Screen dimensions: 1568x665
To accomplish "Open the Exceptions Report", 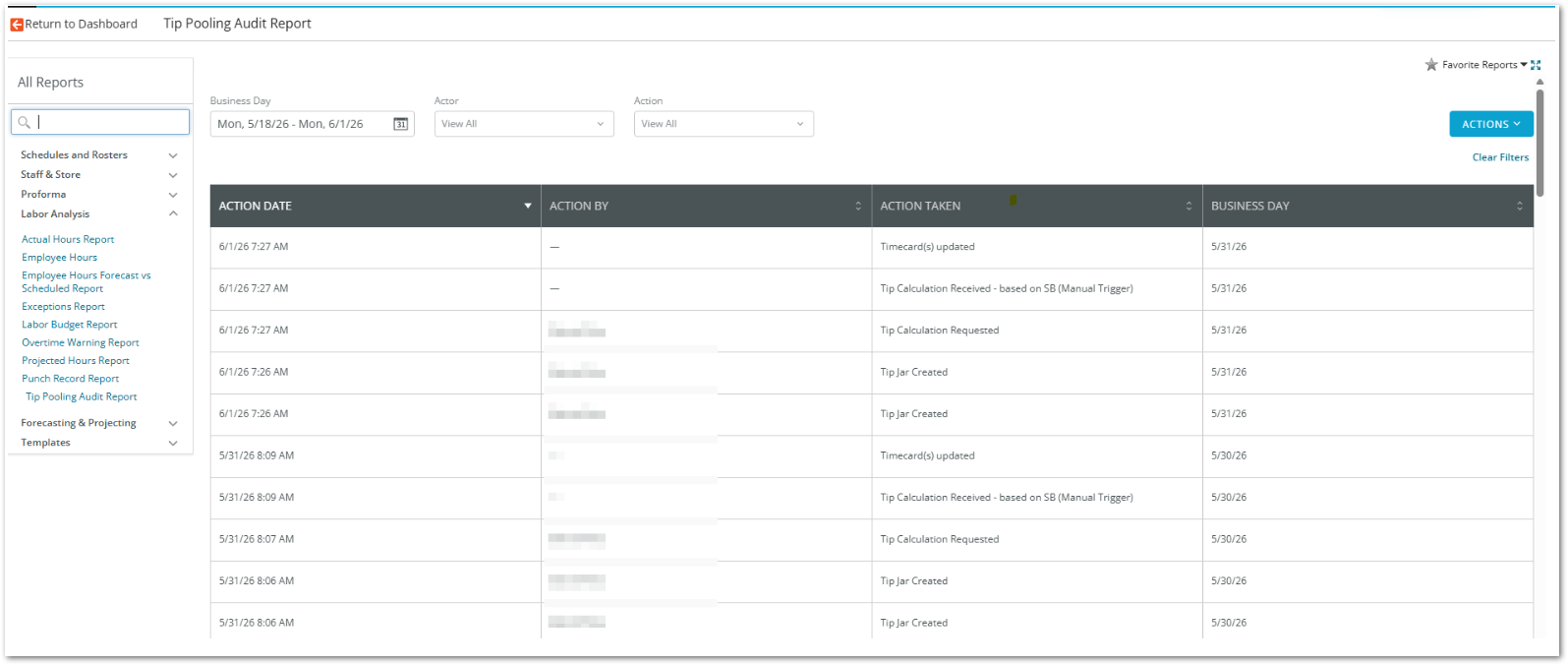I will [x=63, y=307].
